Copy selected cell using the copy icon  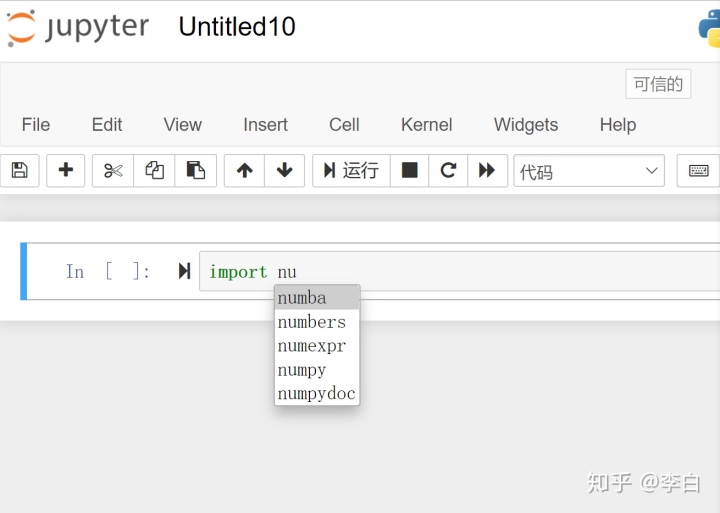pyautogui.click(x=154, y=170)
